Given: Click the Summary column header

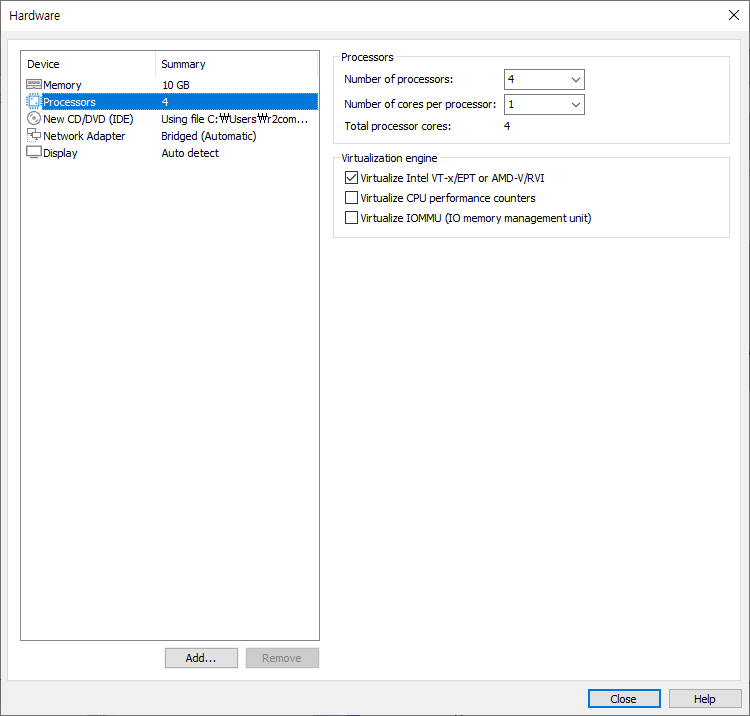Looking at the screenshot, I should pyautogui.click(x=236, y=64).
